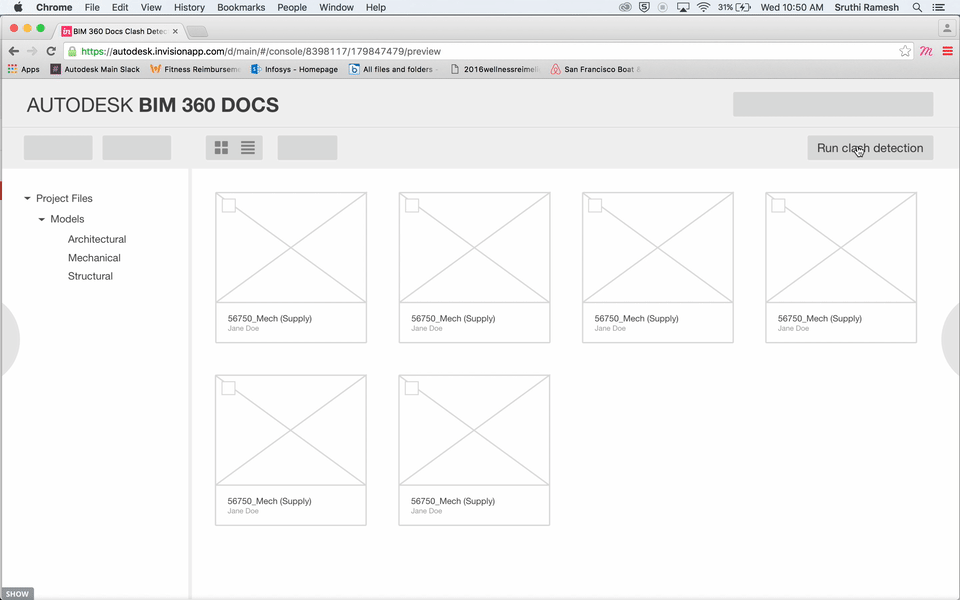
Task: Open the Chrome application menu
Action: click(54, 7)
